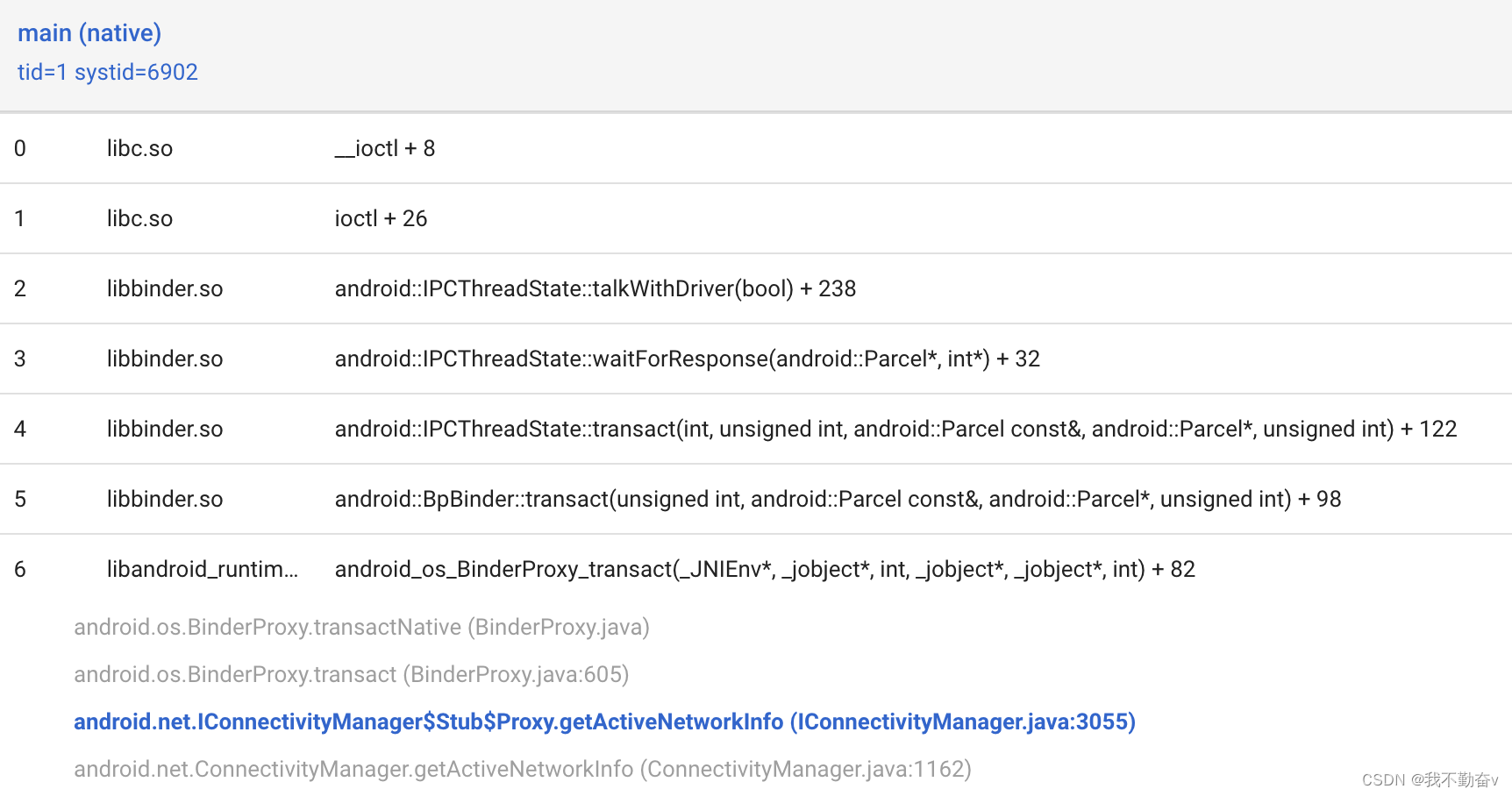This screenshot has height=796, width=1512.
Task: Select the IPCThreadState::transact + 122 frame
Action: 895,429
